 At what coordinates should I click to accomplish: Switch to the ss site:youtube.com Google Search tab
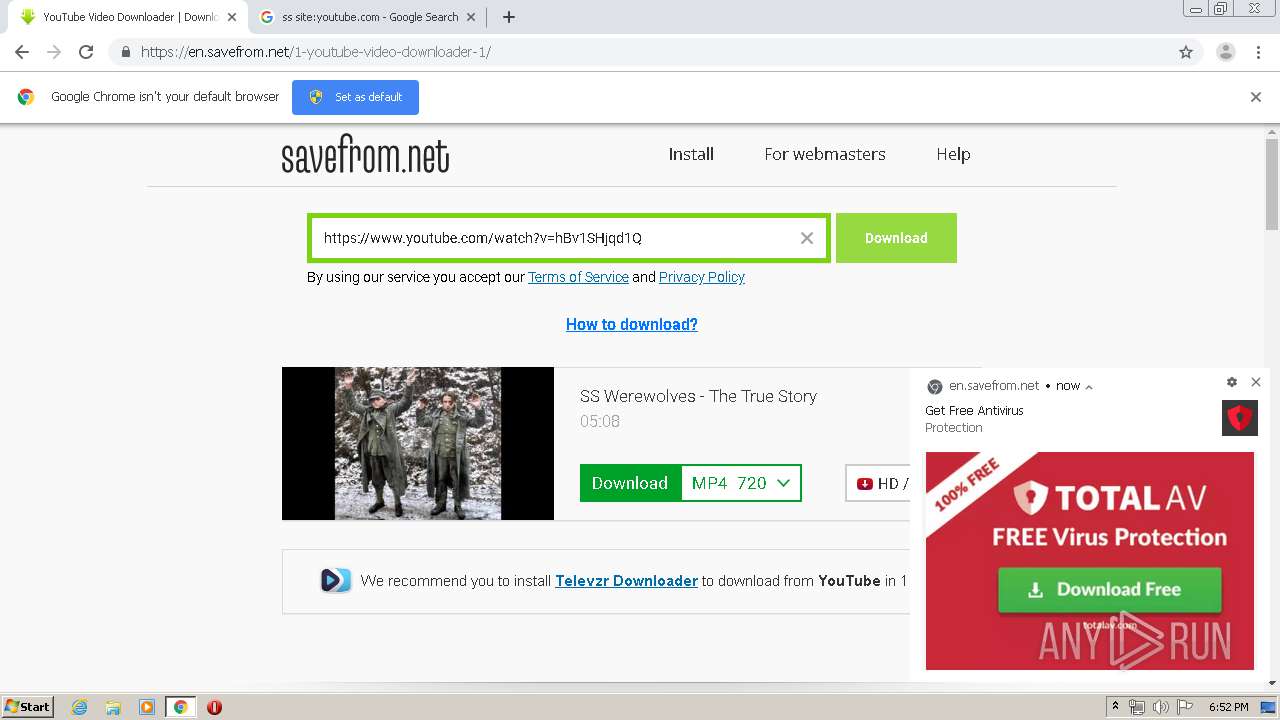click(368, 17)
